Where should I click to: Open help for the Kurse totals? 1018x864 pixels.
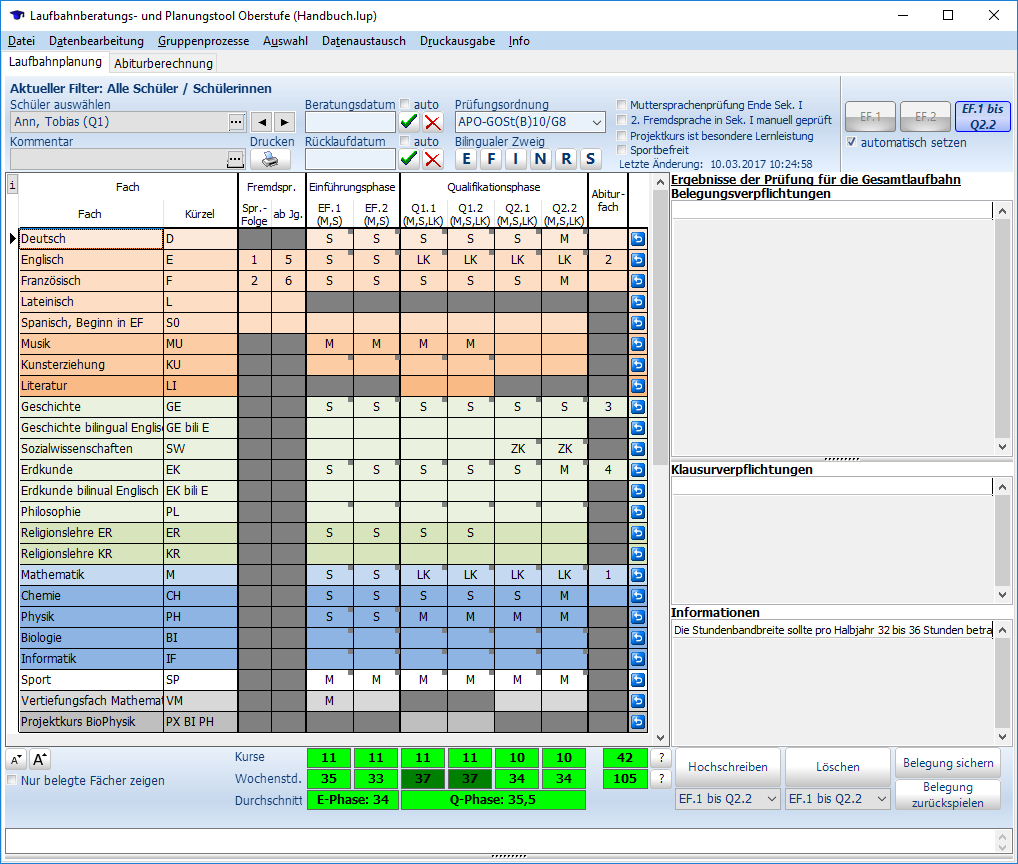[661, 758]
